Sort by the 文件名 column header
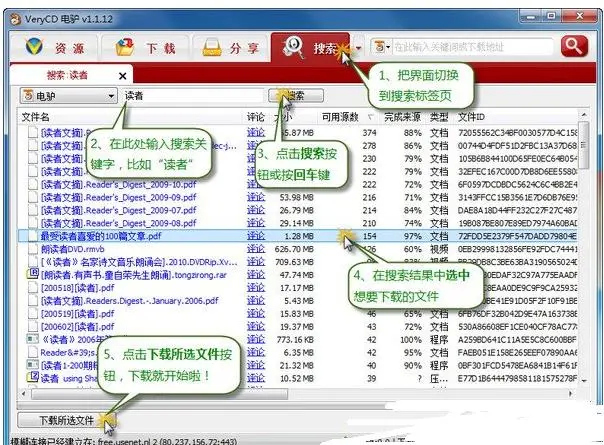This screenshot has height=445, width=604. coord(35,117)
